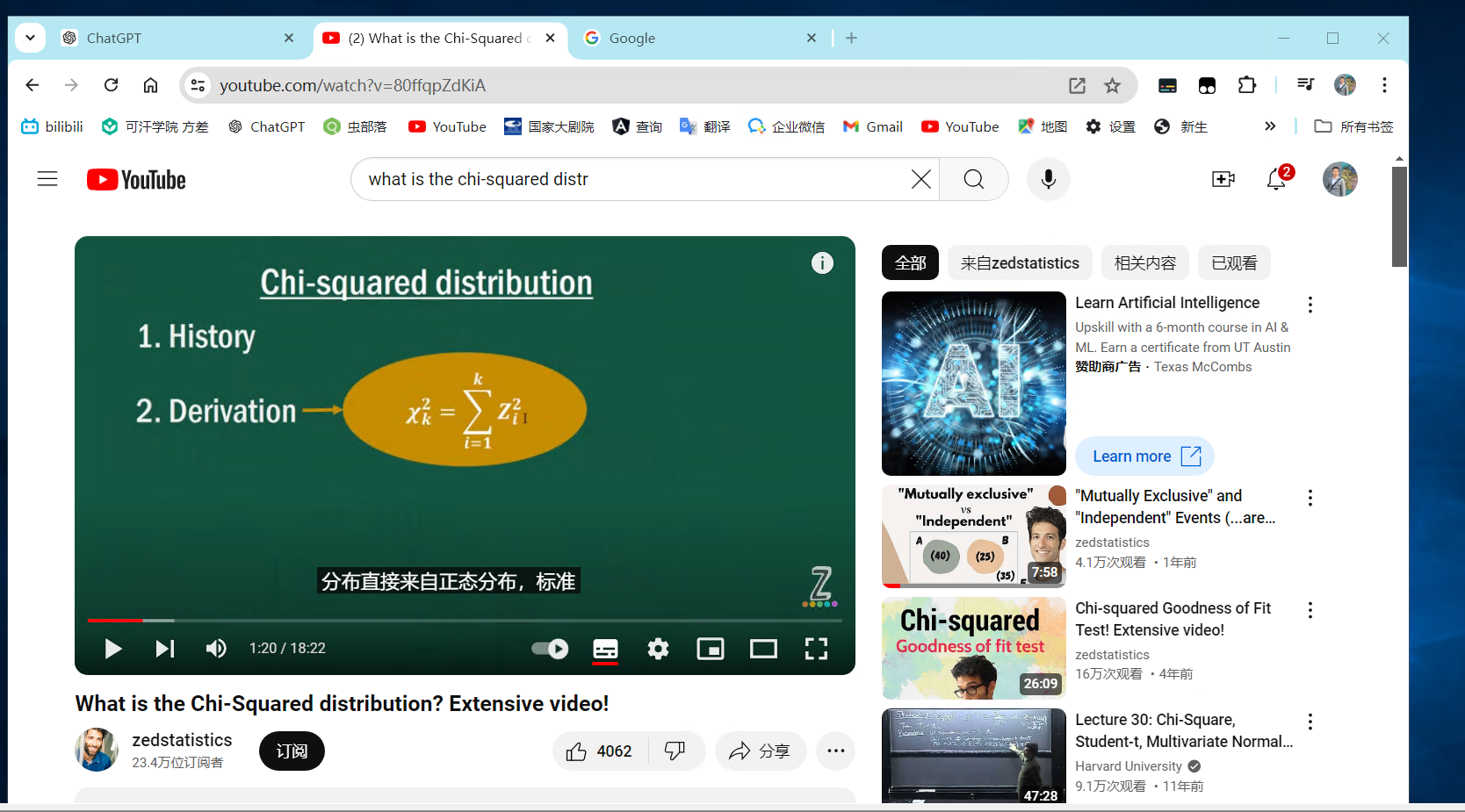
Task: Play the video
Action: (x=112, y=648)
